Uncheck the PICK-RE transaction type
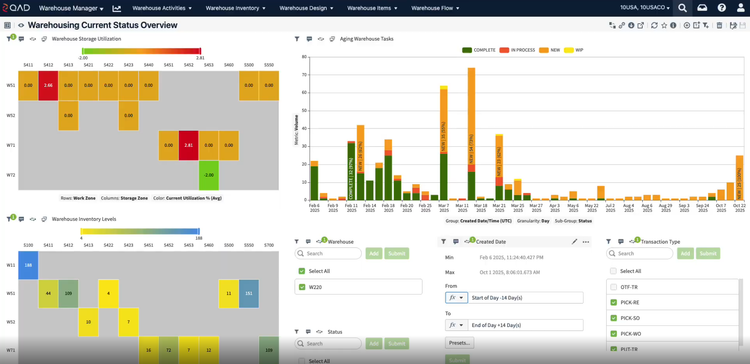This screenshot has width=750, height=364. tap(613, 303)
